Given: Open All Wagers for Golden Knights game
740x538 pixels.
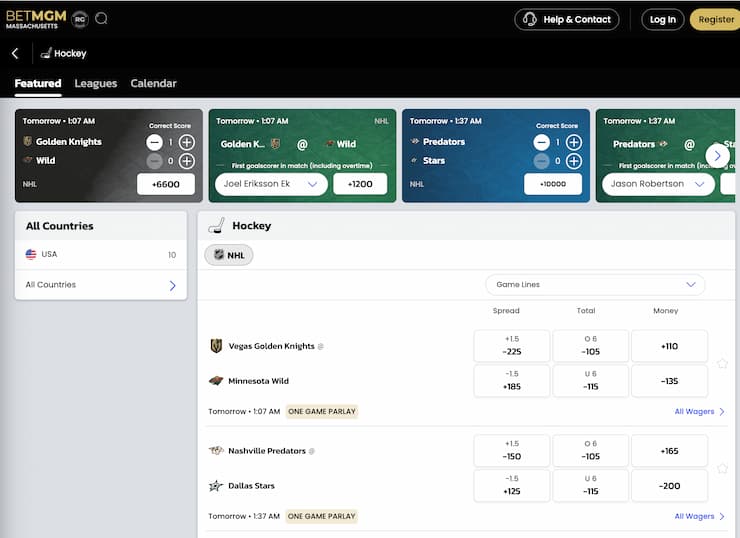Looking at the screenshot, I should coord(699,412).
